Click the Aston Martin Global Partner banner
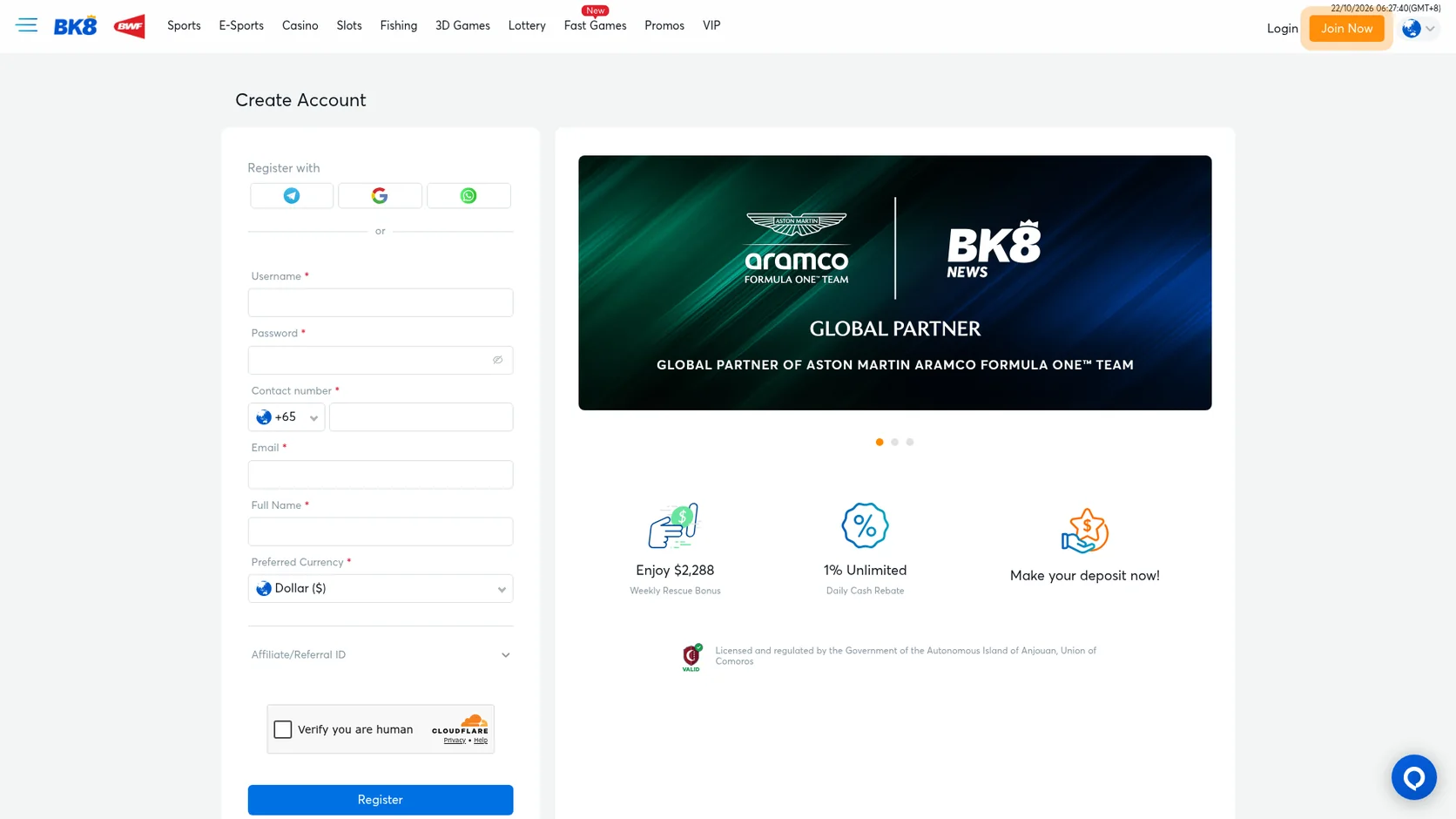Screen dimensions: 1456x819 [x=894, y=282]
